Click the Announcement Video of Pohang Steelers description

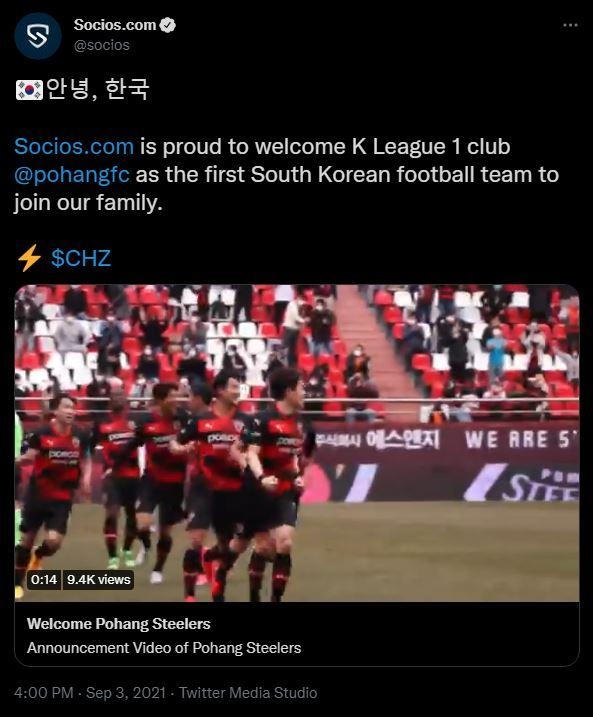click(x=164, y=648)
